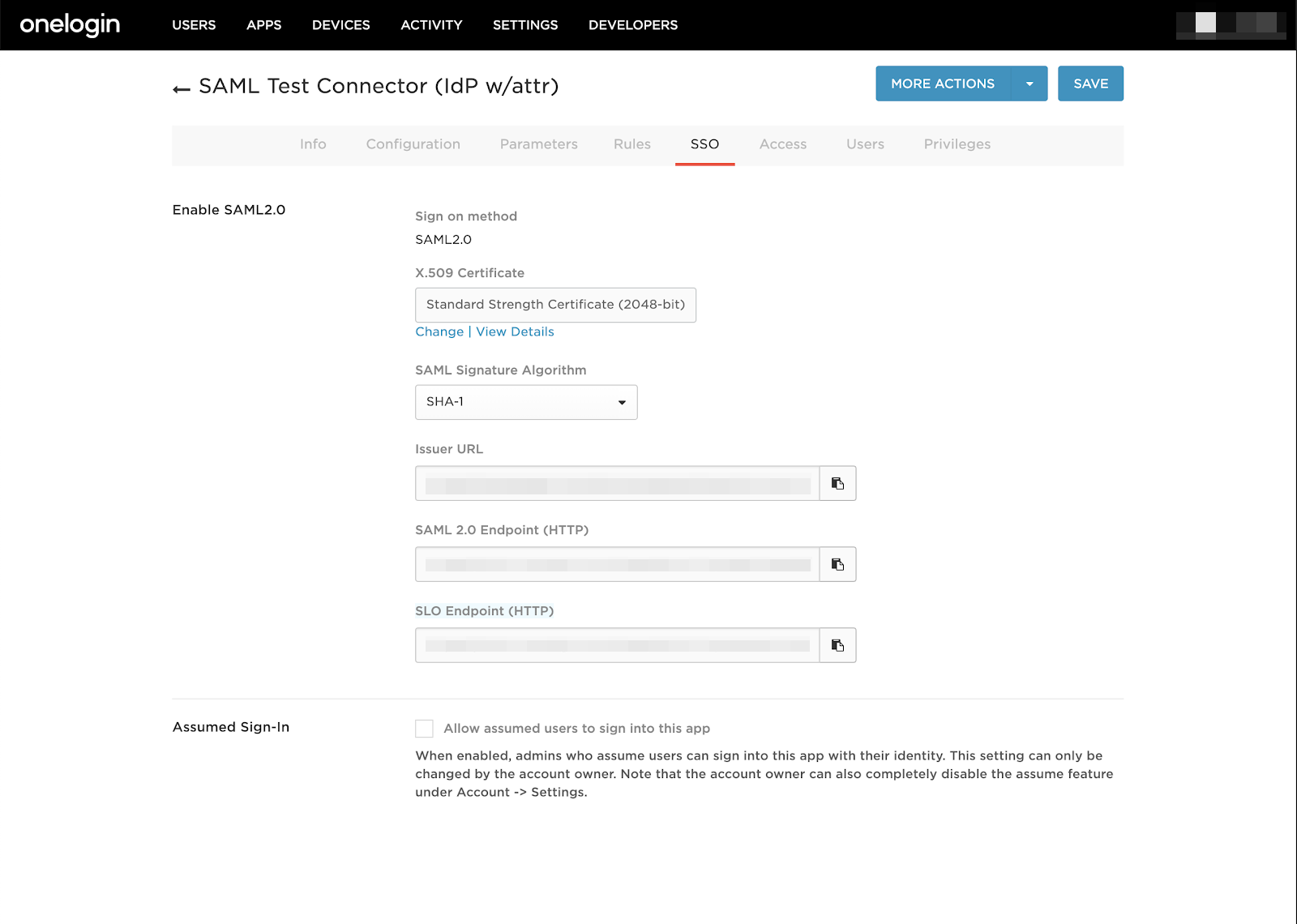Copy the SLO Endpoint URL
Image resolution: width=1297 pixels, height=924 pixels.
[837, 646]
